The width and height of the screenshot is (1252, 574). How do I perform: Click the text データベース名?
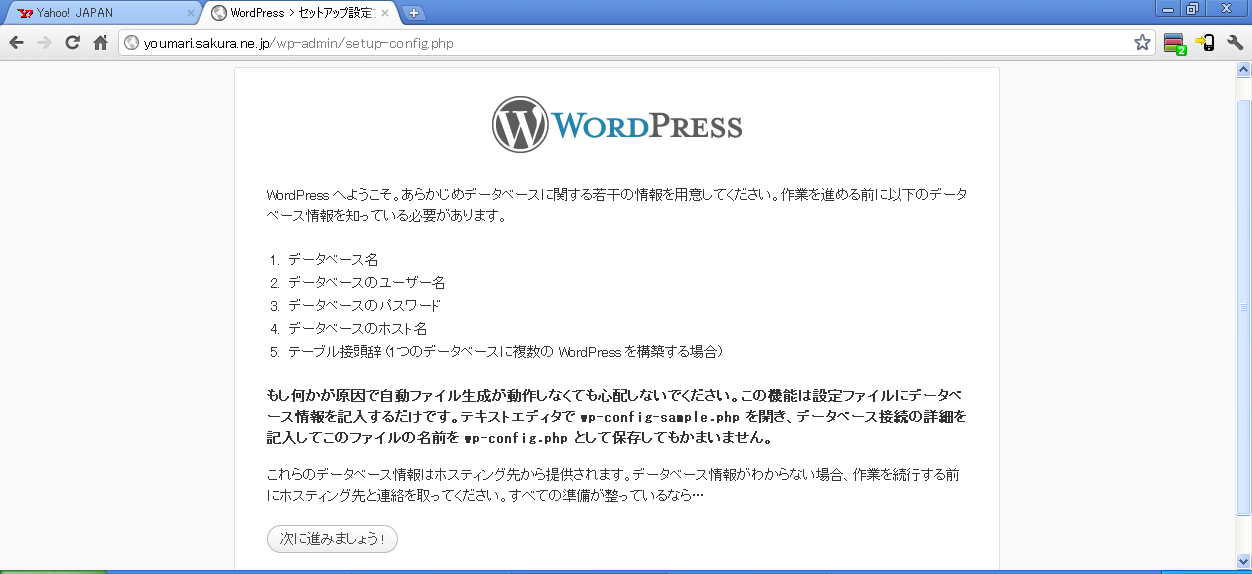pyautogui.click(x=333, y=259)
